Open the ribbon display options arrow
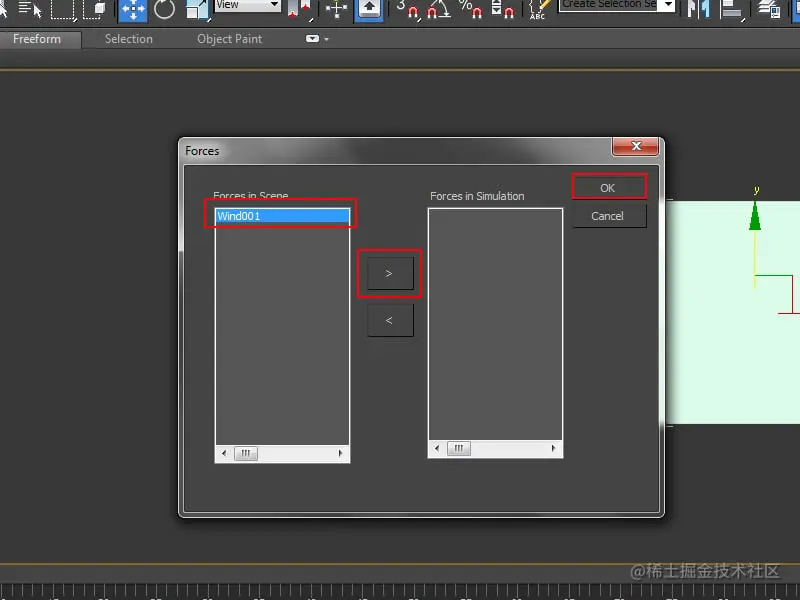The image size is (800, 600). click(x=327, y=39)
